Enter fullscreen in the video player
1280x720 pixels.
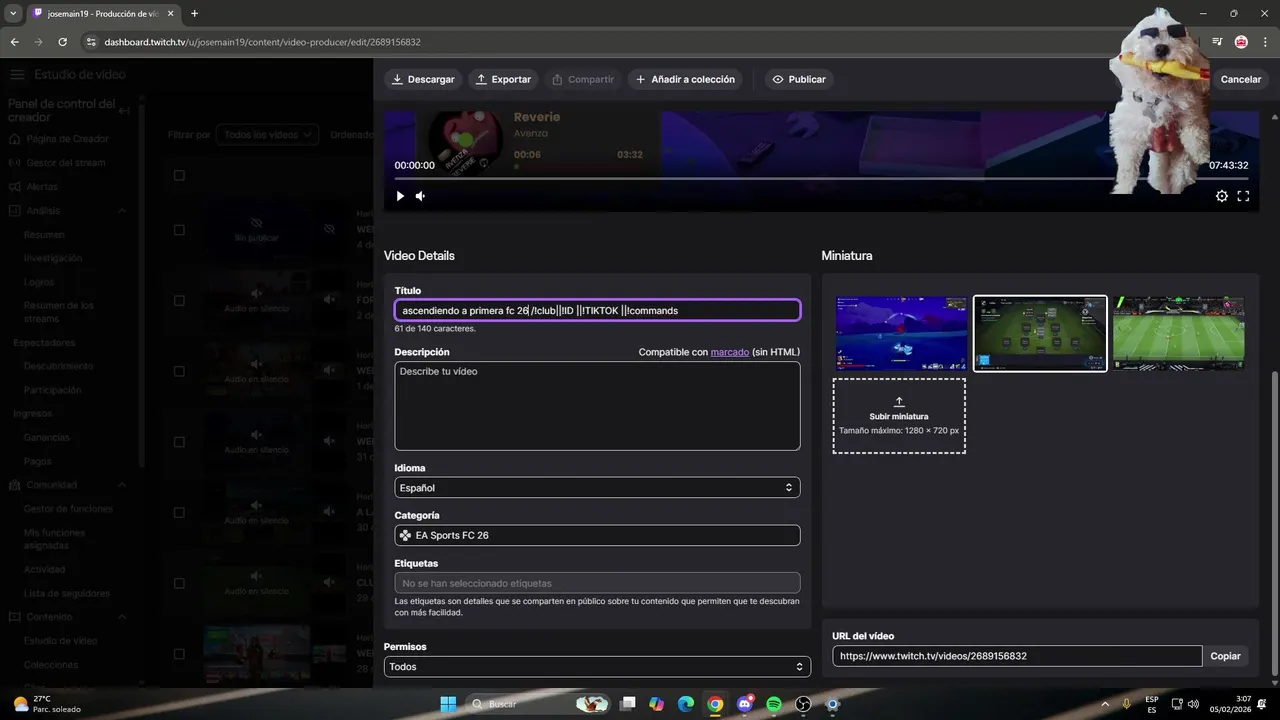[x=1244, y=196]
